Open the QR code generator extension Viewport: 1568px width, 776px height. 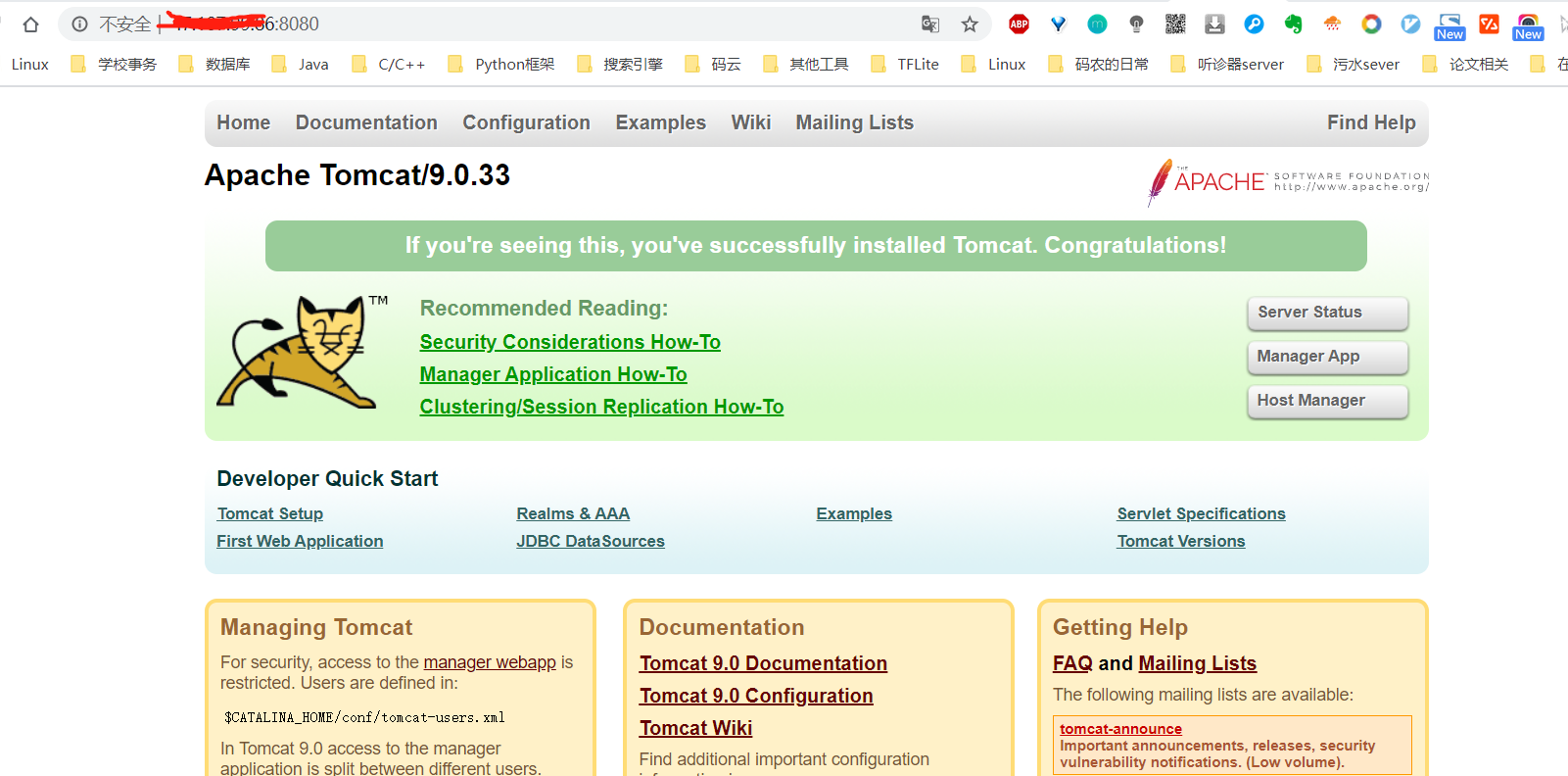tap(1175, 24)
